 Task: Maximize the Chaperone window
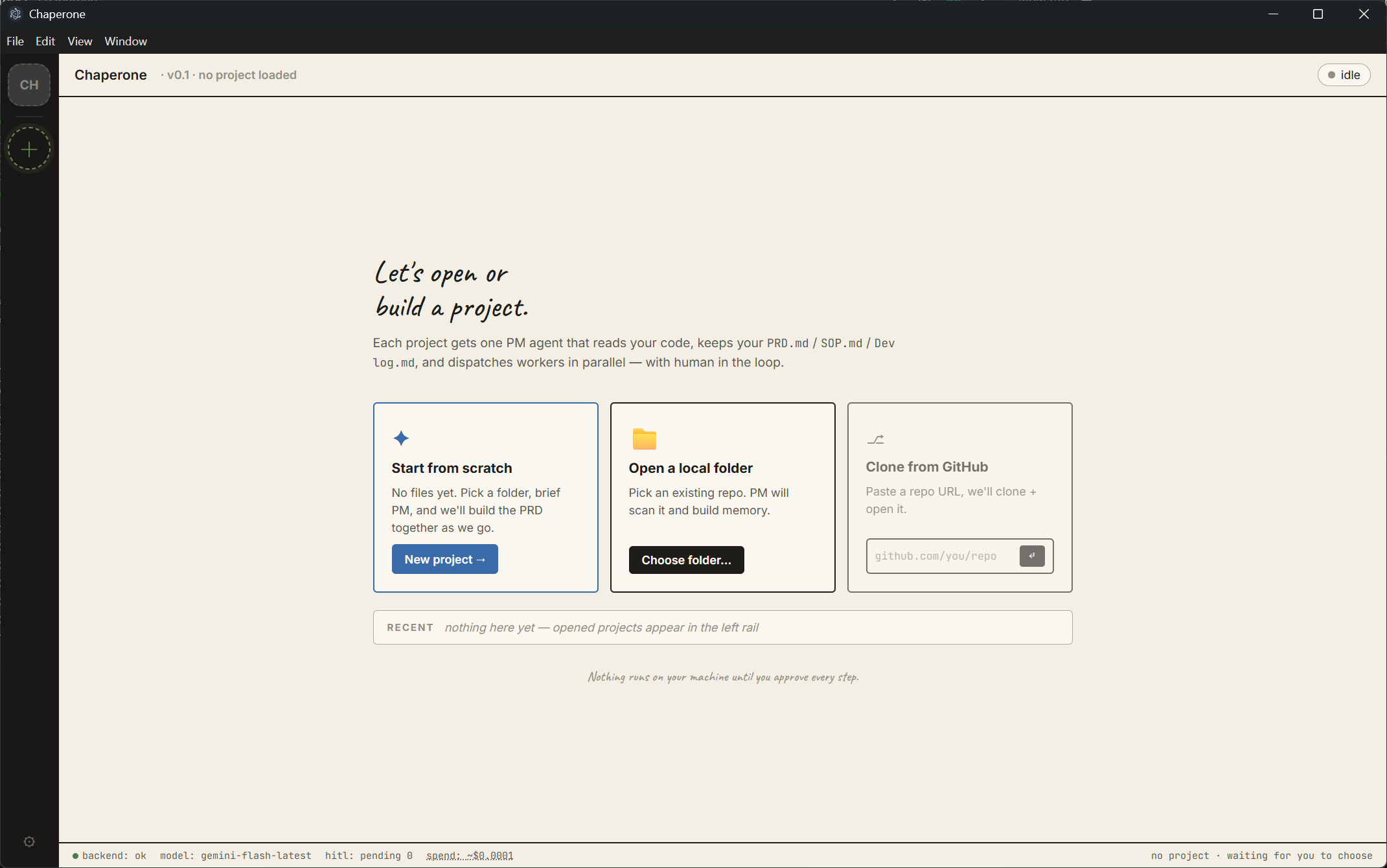point(1318,14)
